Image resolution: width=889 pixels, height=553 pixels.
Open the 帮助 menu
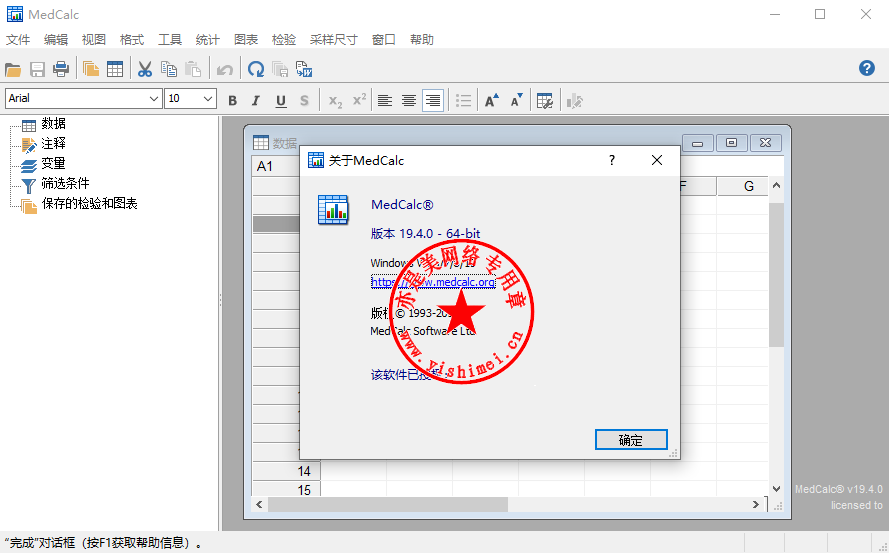421,40
